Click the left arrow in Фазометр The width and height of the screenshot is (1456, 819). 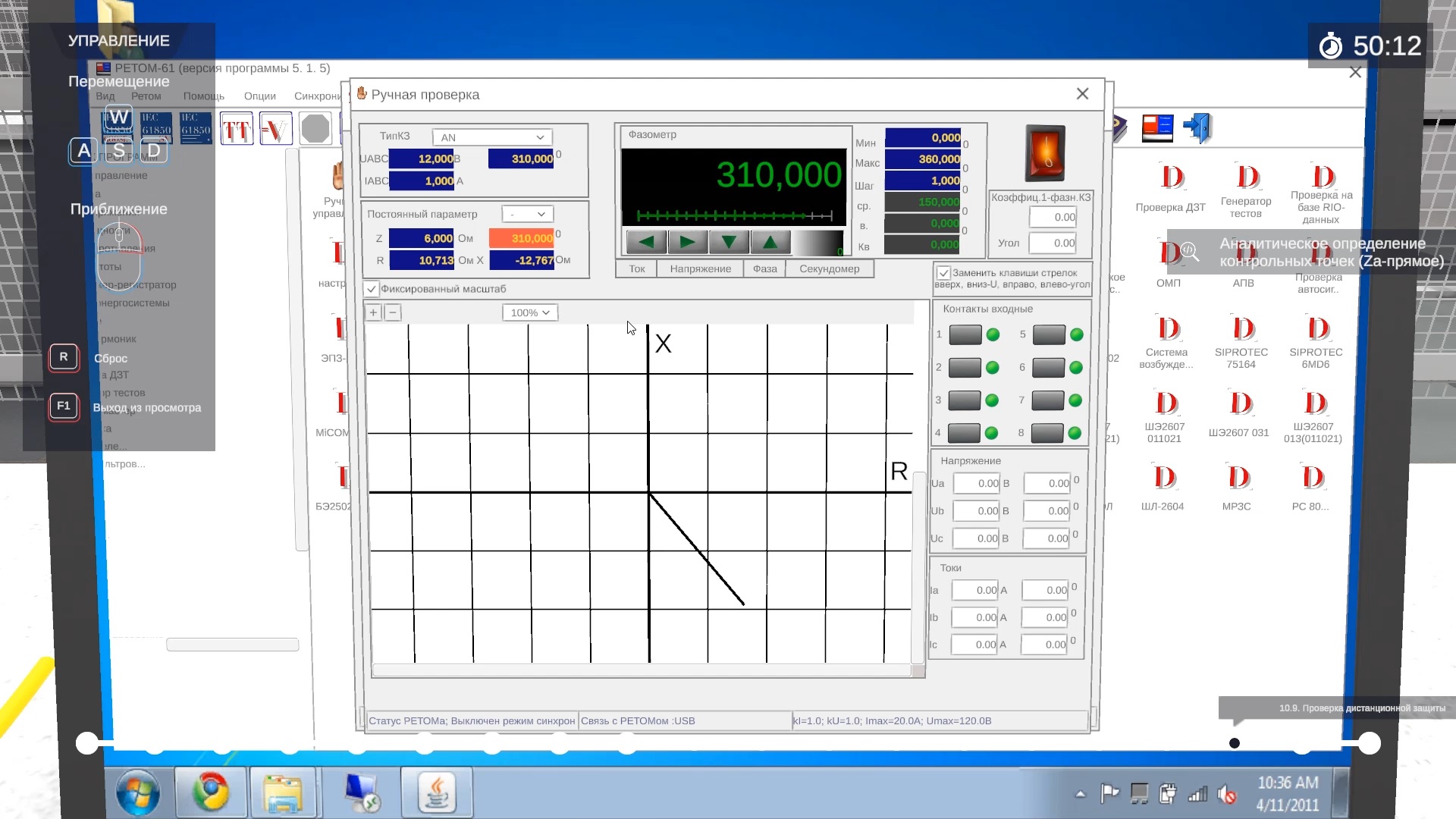tap(646, 243)
